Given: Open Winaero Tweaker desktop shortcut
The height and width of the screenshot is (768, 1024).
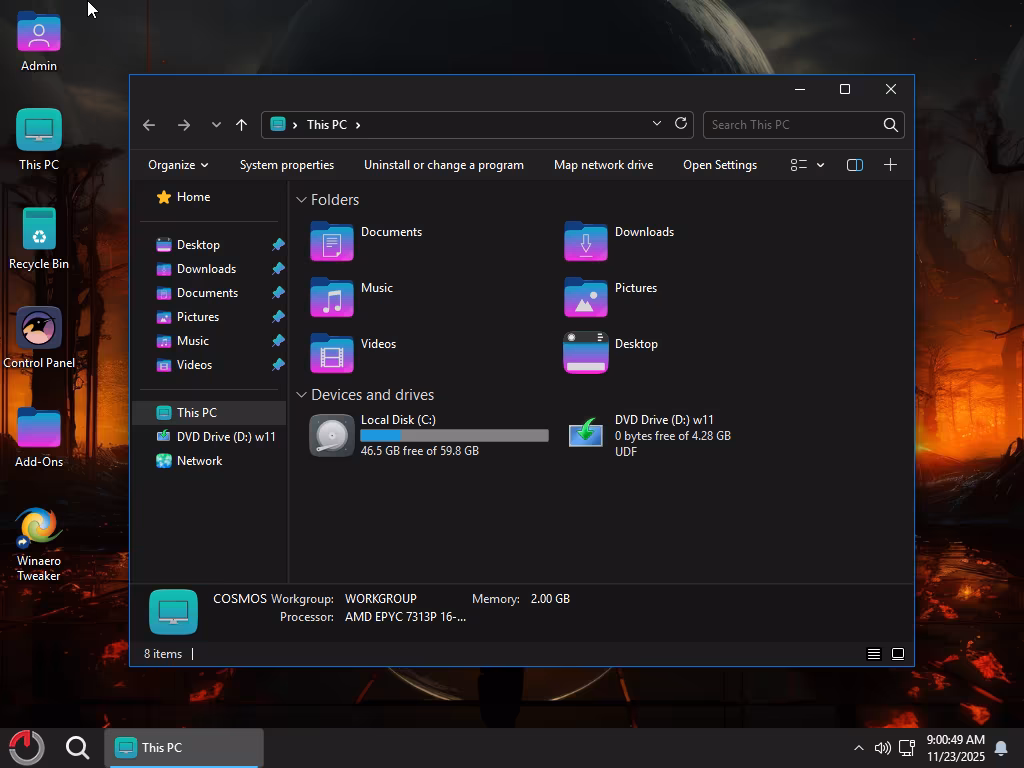Looking at the screenshot, I should (x=38, y=528).
